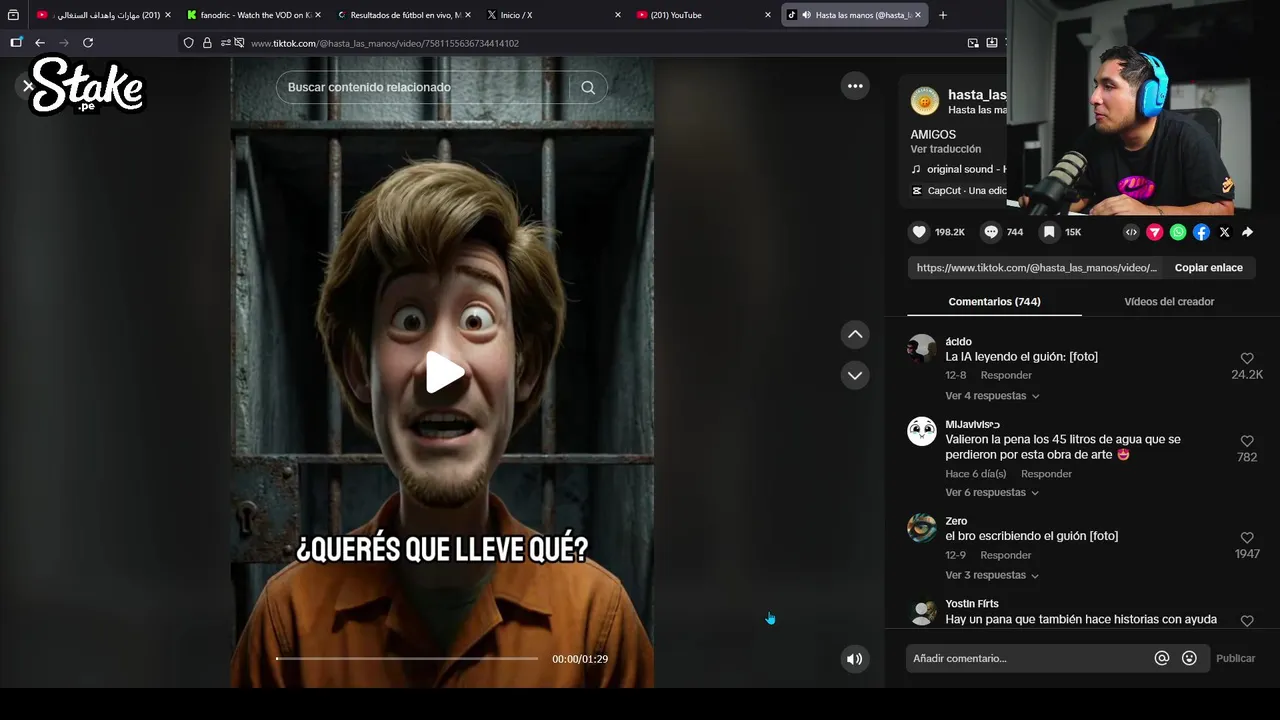Expand Ver 3 respuestas

point(992,575)
